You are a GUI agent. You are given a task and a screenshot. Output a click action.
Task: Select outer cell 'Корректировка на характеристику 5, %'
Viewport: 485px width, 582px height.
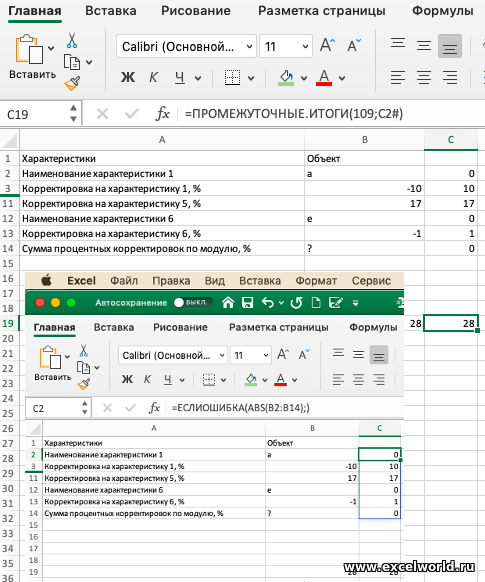tap(162, 203)
